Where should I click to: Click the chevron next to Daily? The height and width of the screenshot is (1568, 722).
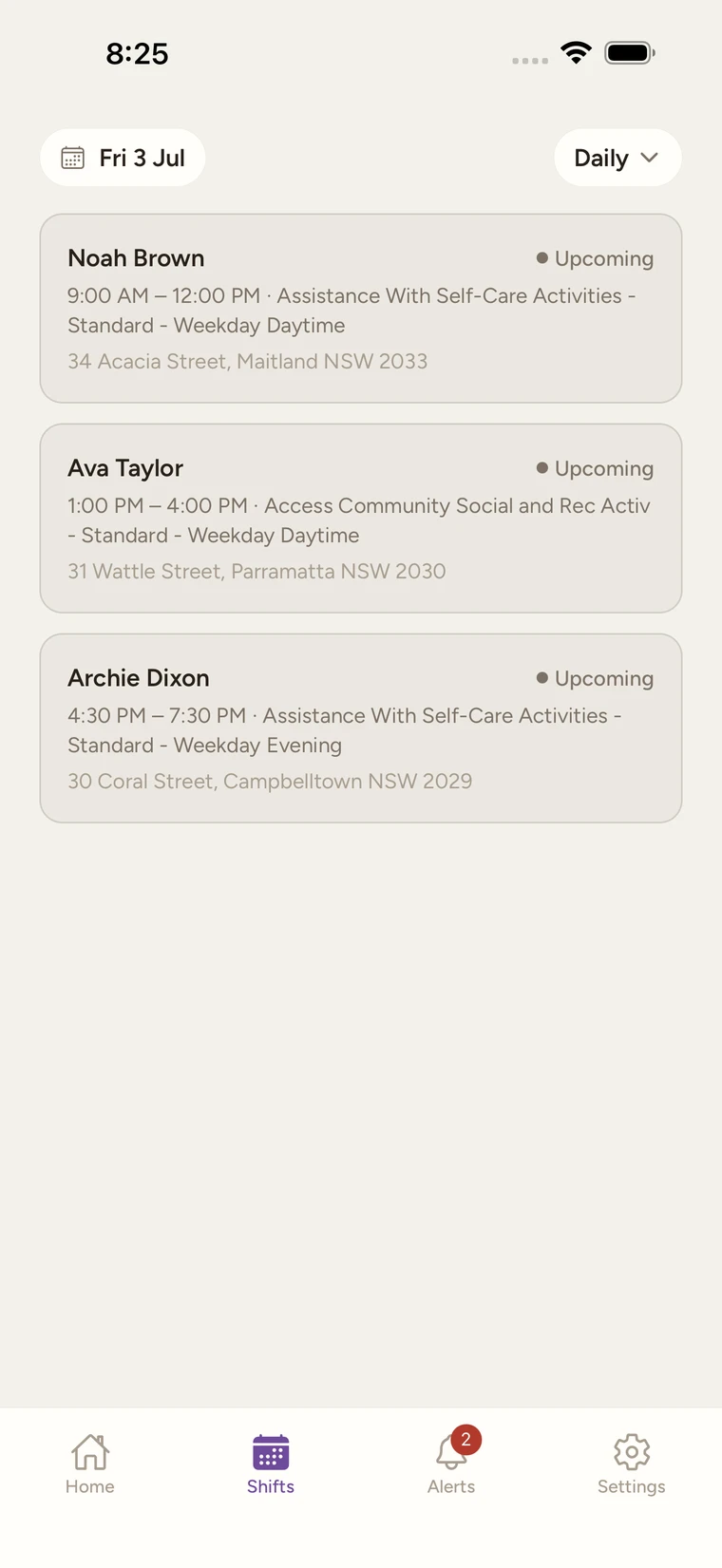(650, 158)
